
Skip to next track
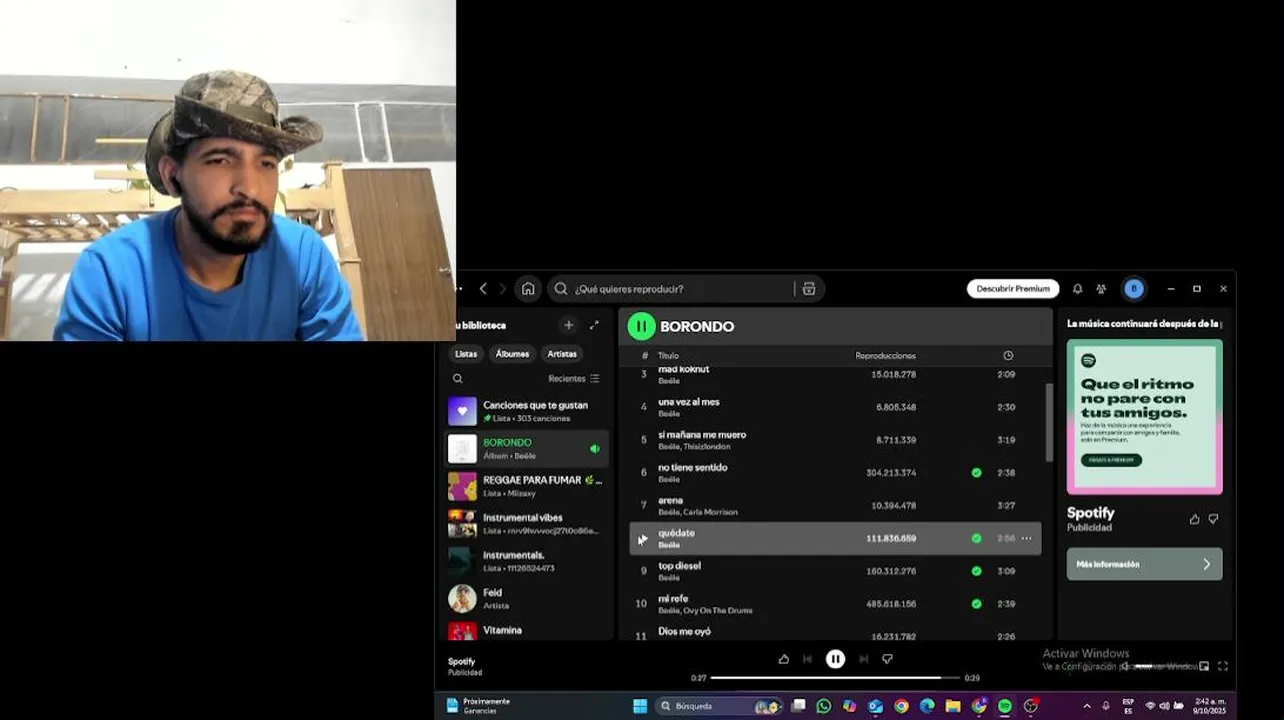tap(863, 659)
